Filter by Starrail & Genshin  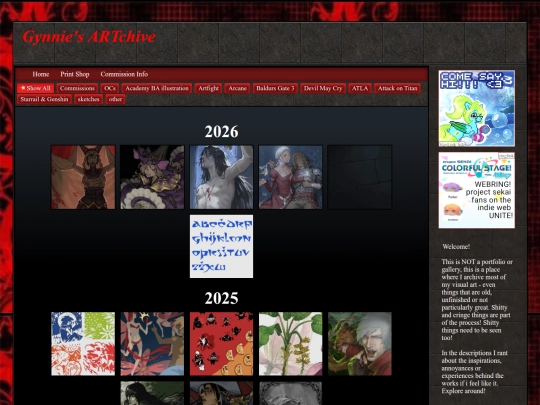44,99
